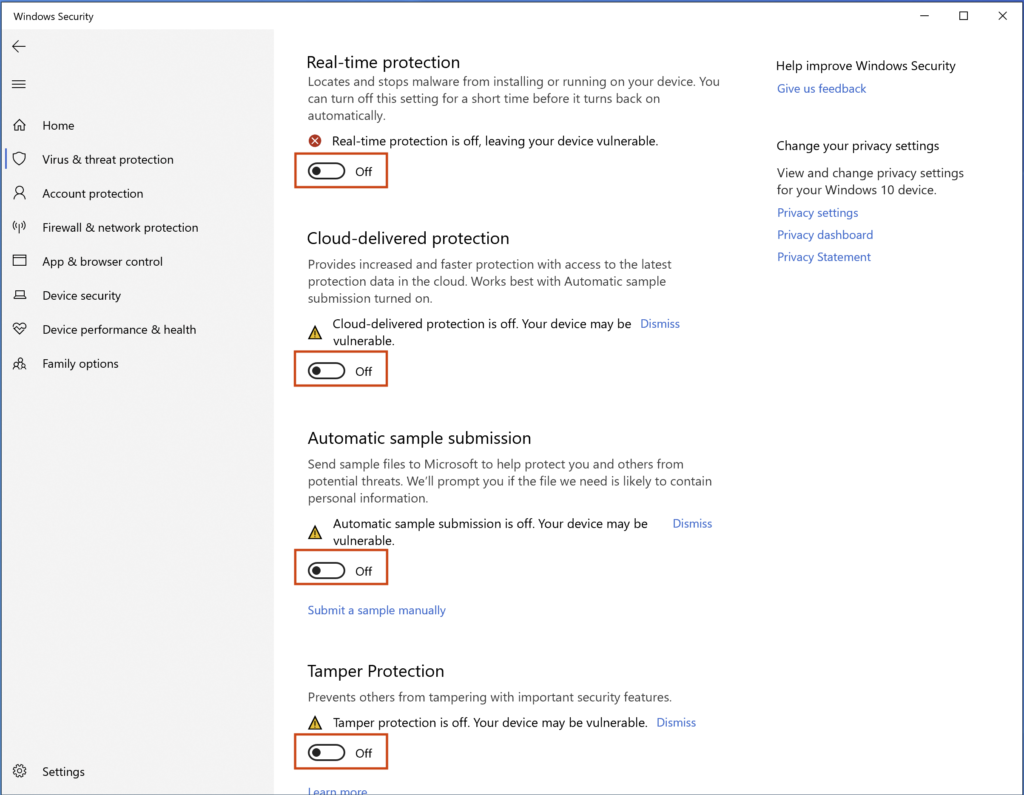Dismiss the Tamper protection warning
Viewport: 1024px width, 795px height.
pyautogui.click(x=676, y=723)
